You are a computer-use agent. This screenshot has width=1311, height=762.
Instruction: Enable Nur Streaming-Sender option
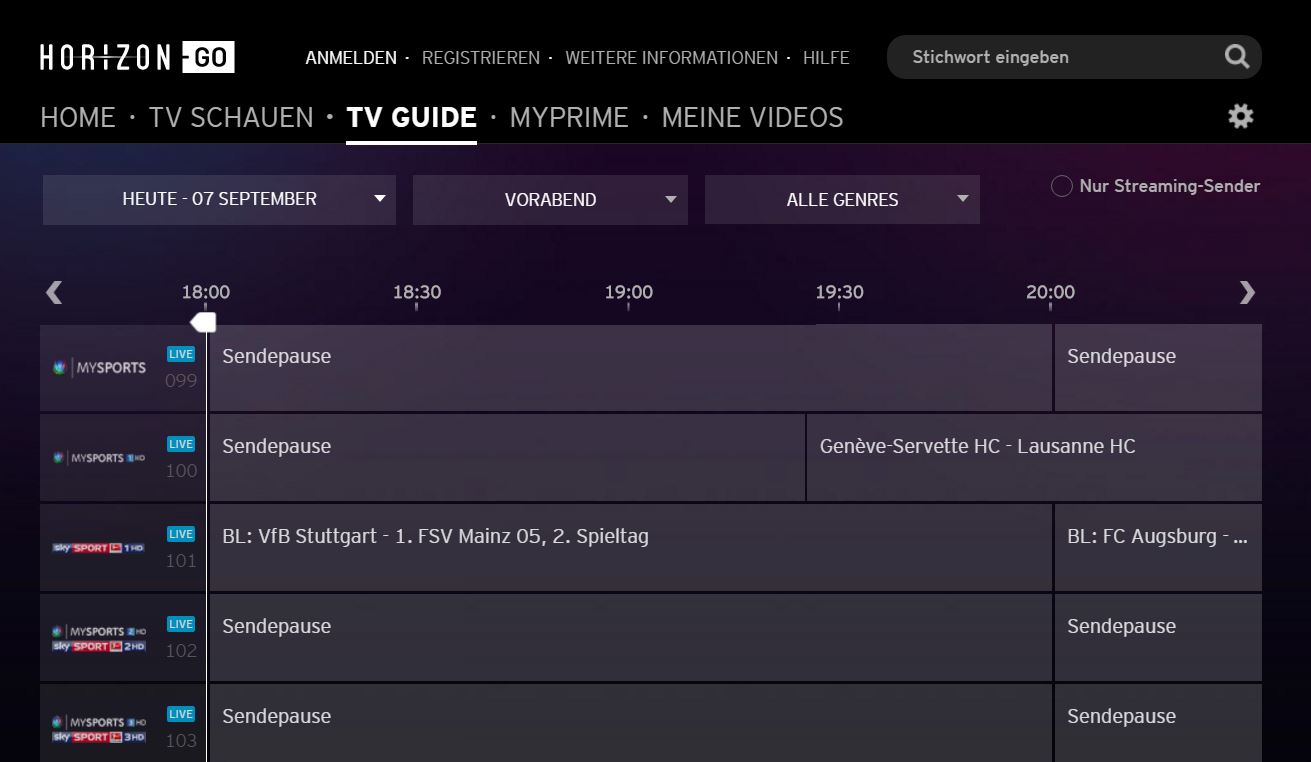(x=1062, y=186)
